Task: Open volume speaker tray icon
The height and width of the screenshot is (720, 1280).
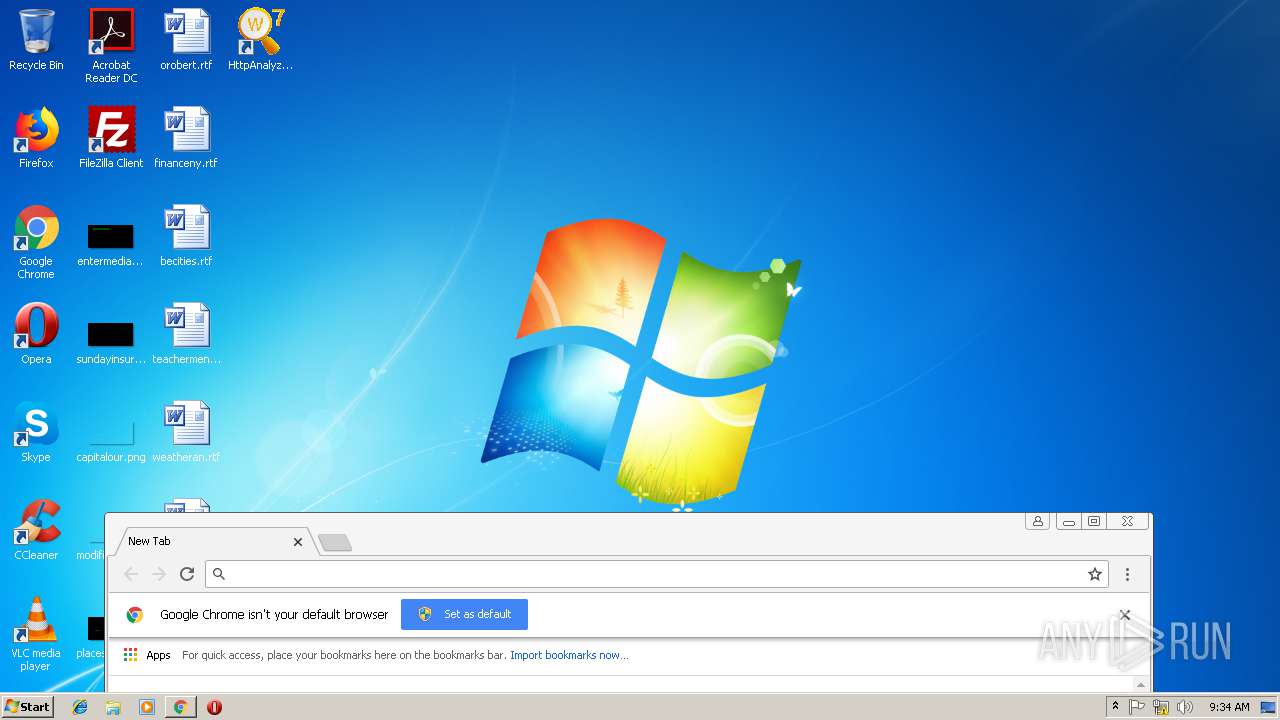Action: pos(1185,707)
